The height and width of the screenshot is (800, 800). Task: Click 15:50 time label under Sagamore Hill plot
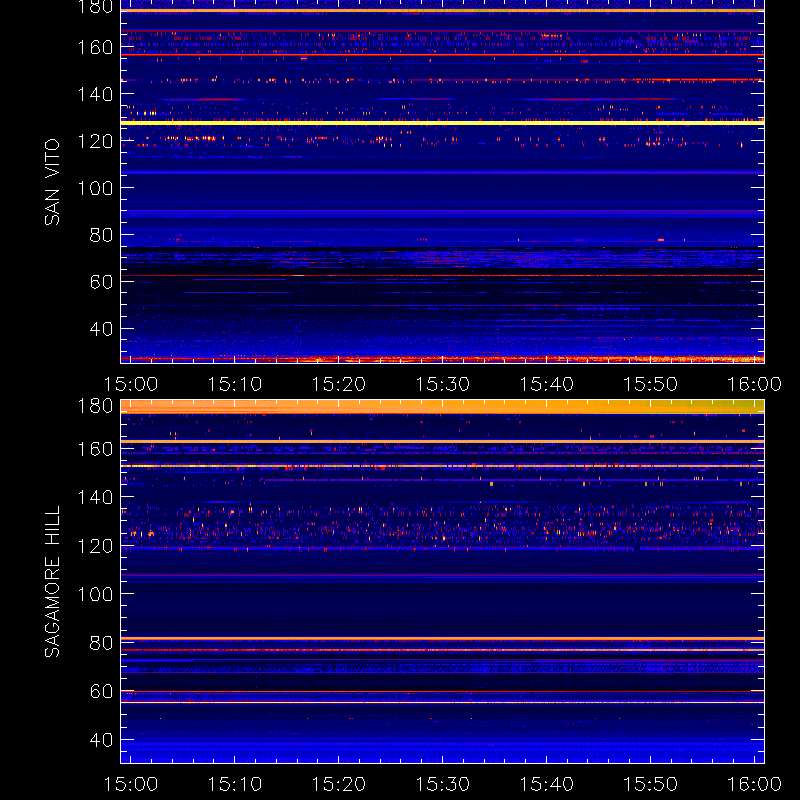(x=651, y=784)
